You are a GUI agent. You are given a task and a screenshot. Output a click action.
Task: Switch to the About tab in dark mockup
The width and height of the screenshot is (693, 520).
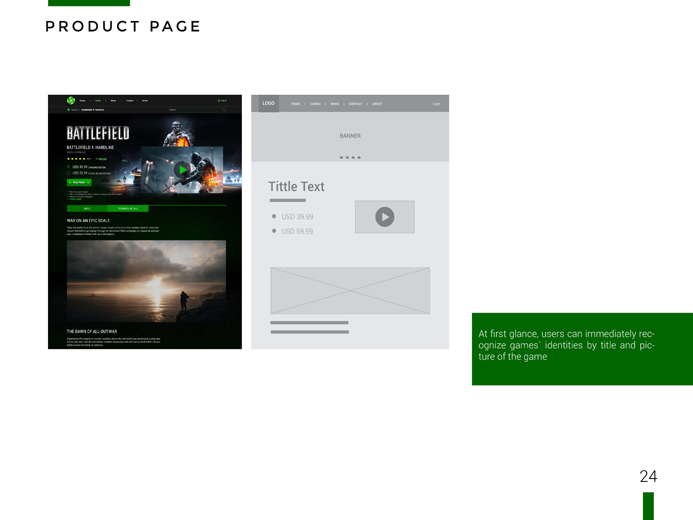pyautogui.click(x=87, y=209)
